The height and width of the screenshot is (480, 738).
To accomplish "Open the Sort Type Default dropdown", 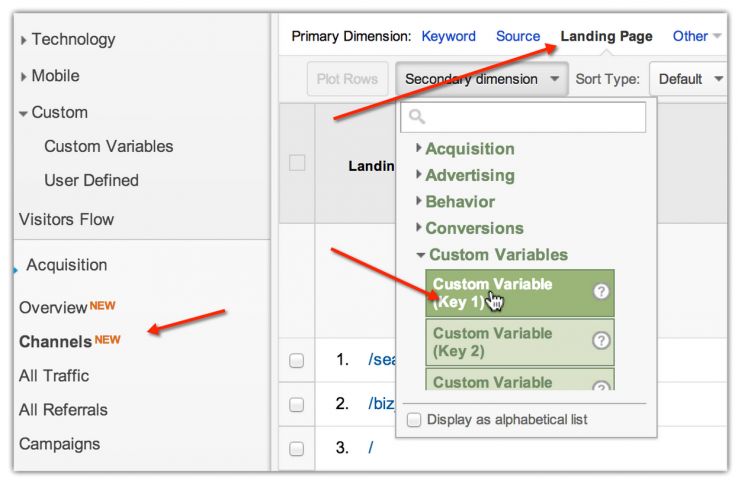I will pos(690,79).
